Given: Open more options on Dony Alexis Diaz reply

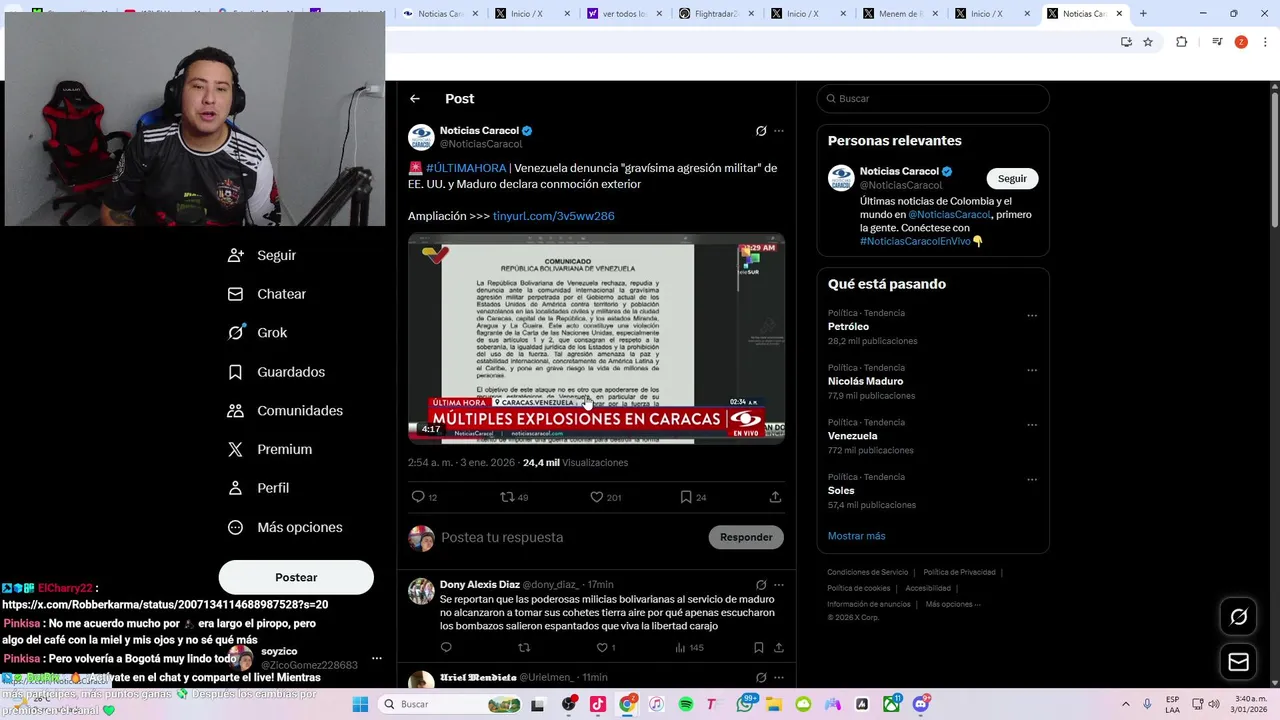Looking at the screenshot, I should pyautogui.click(x=779, y=585).
